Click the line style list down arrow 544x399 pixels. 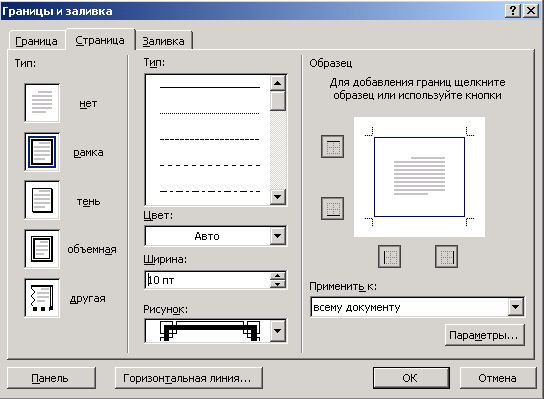pyautogui.click(x=278, y=197)
